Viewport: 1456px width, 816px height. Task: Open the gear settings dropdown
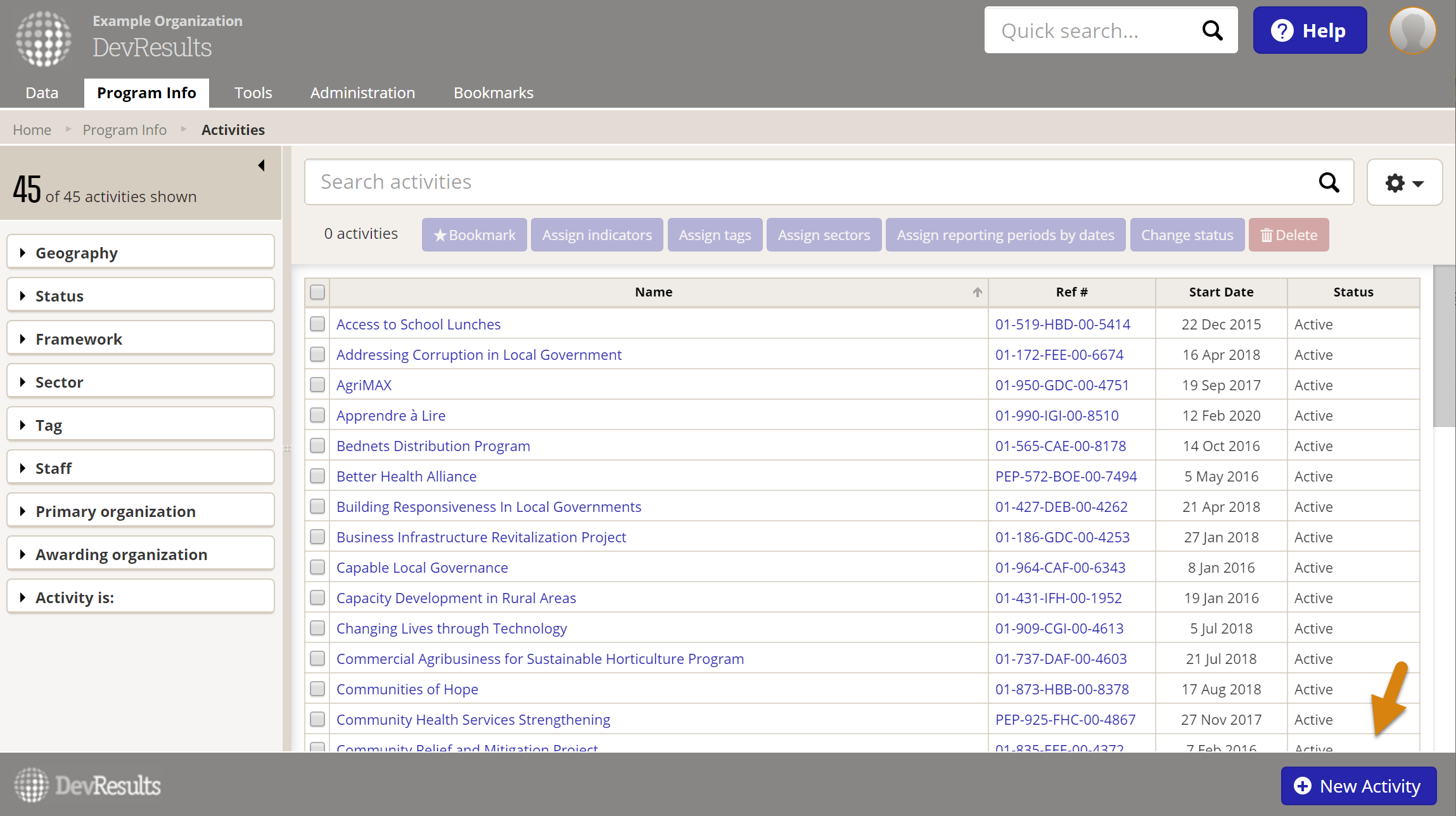click(x=1404, y=182)
